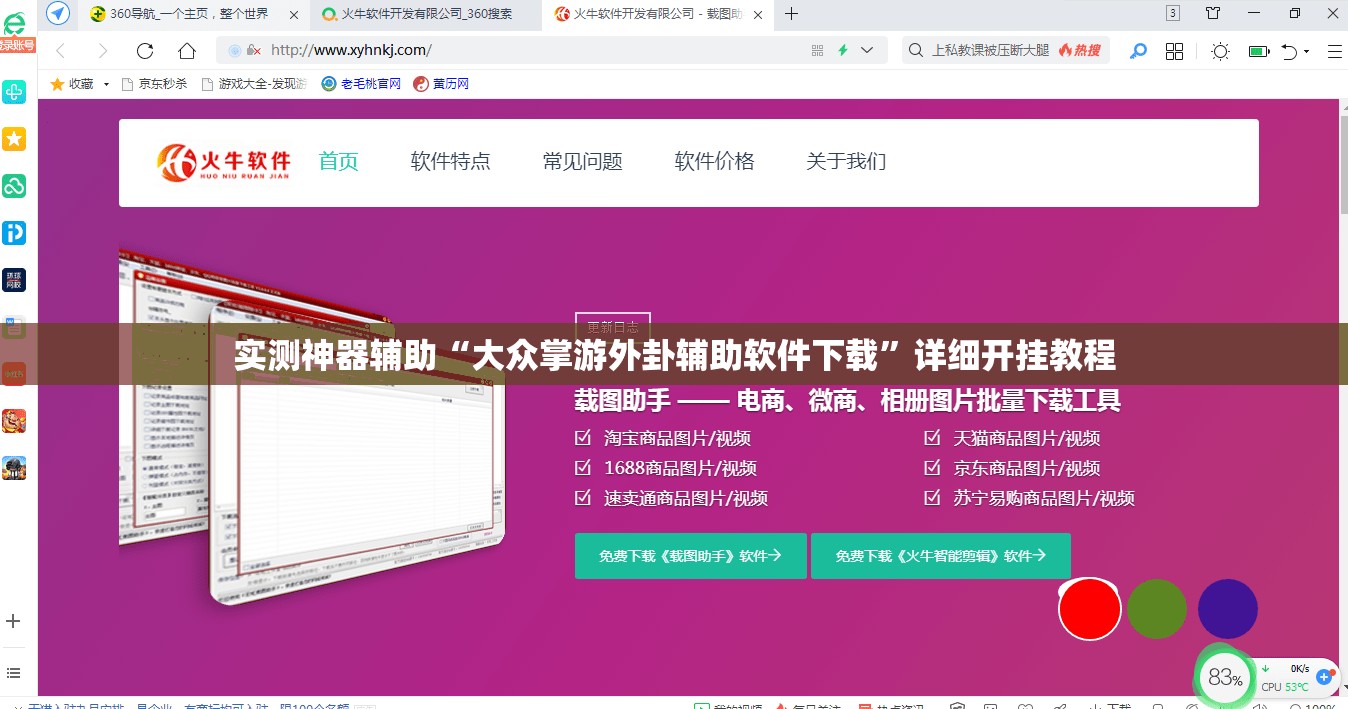Click the checkbox beside 京东商品图片/视频
Image resolution: width=1348 pixels, height=709 pixels.
click(x=932, y=468)
